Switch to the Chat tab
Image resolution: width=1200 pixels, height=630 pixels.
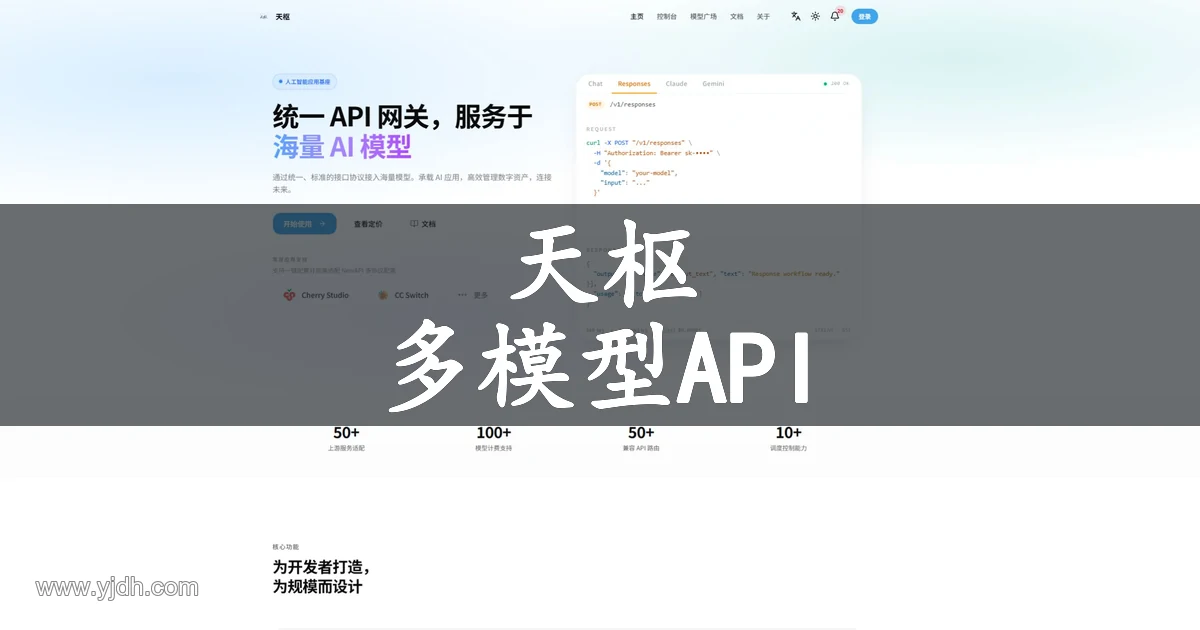click(595, 84)
